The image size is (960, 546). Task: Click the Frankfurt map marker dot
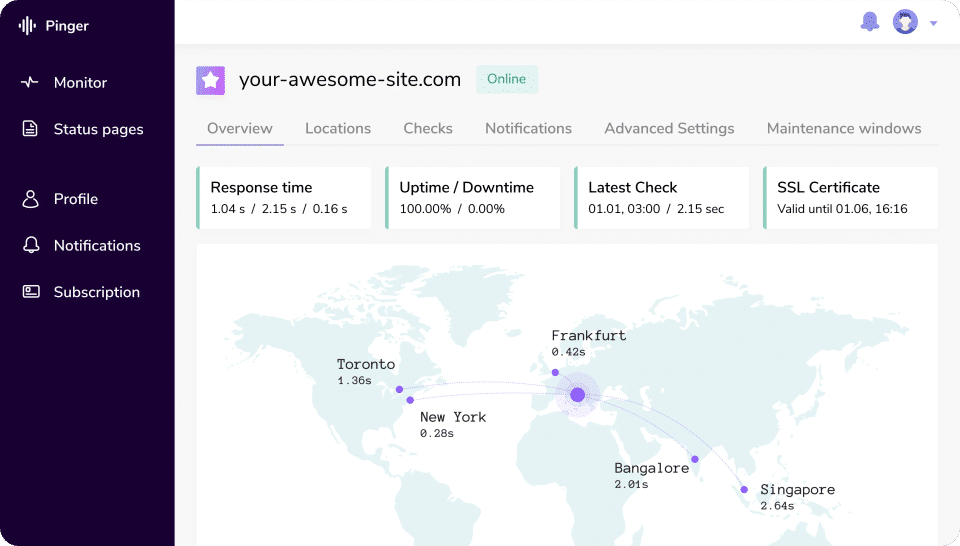point(555,372)
